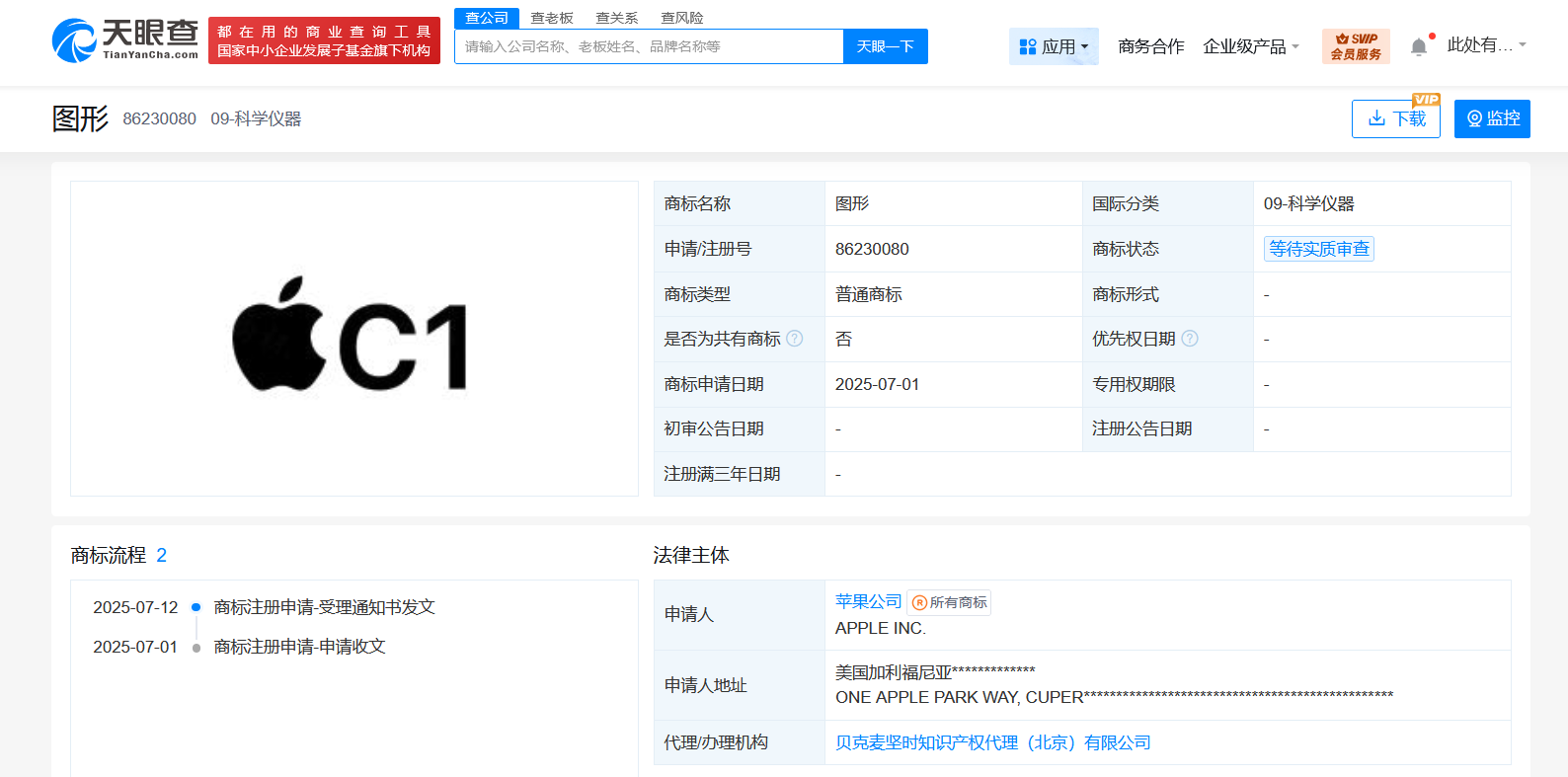The height and width of the screenshot is (777, 1568).
Task: Open the notification bell
Action: pyautogui.click(x=1419, y=46)
